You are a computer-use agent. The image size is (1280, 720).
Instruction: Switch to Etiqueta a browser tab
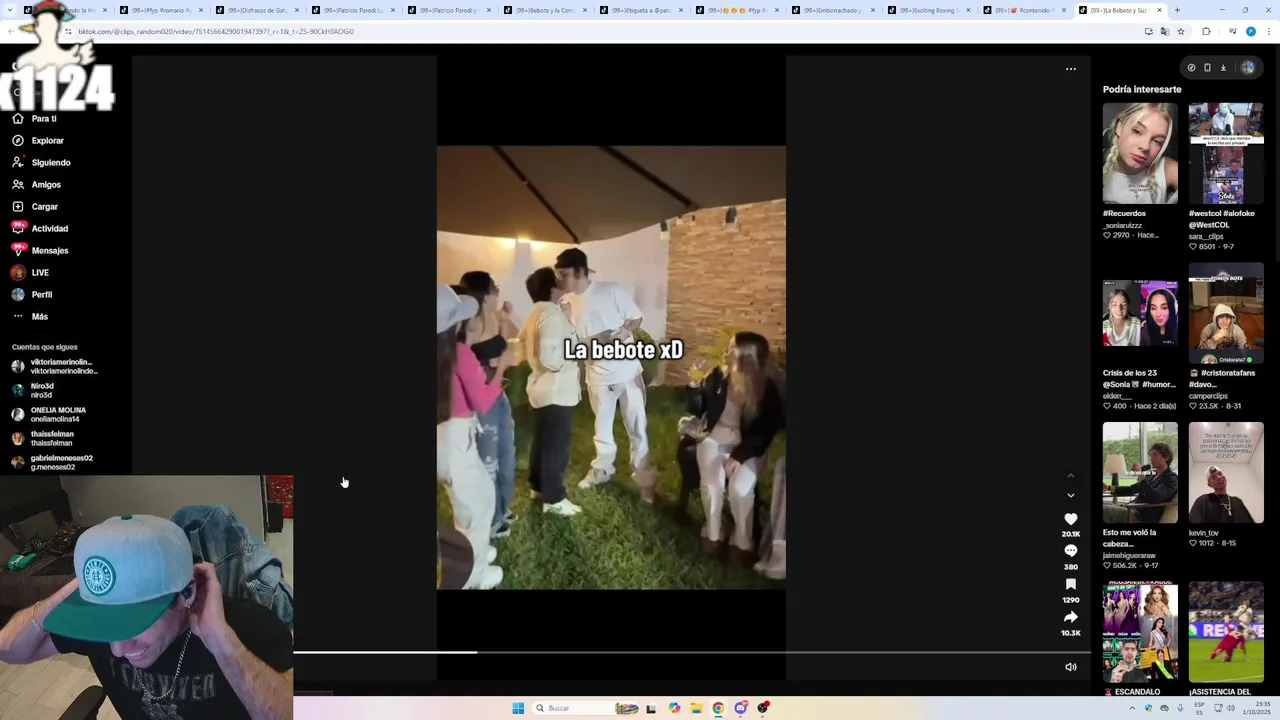[x=641, y=10]
